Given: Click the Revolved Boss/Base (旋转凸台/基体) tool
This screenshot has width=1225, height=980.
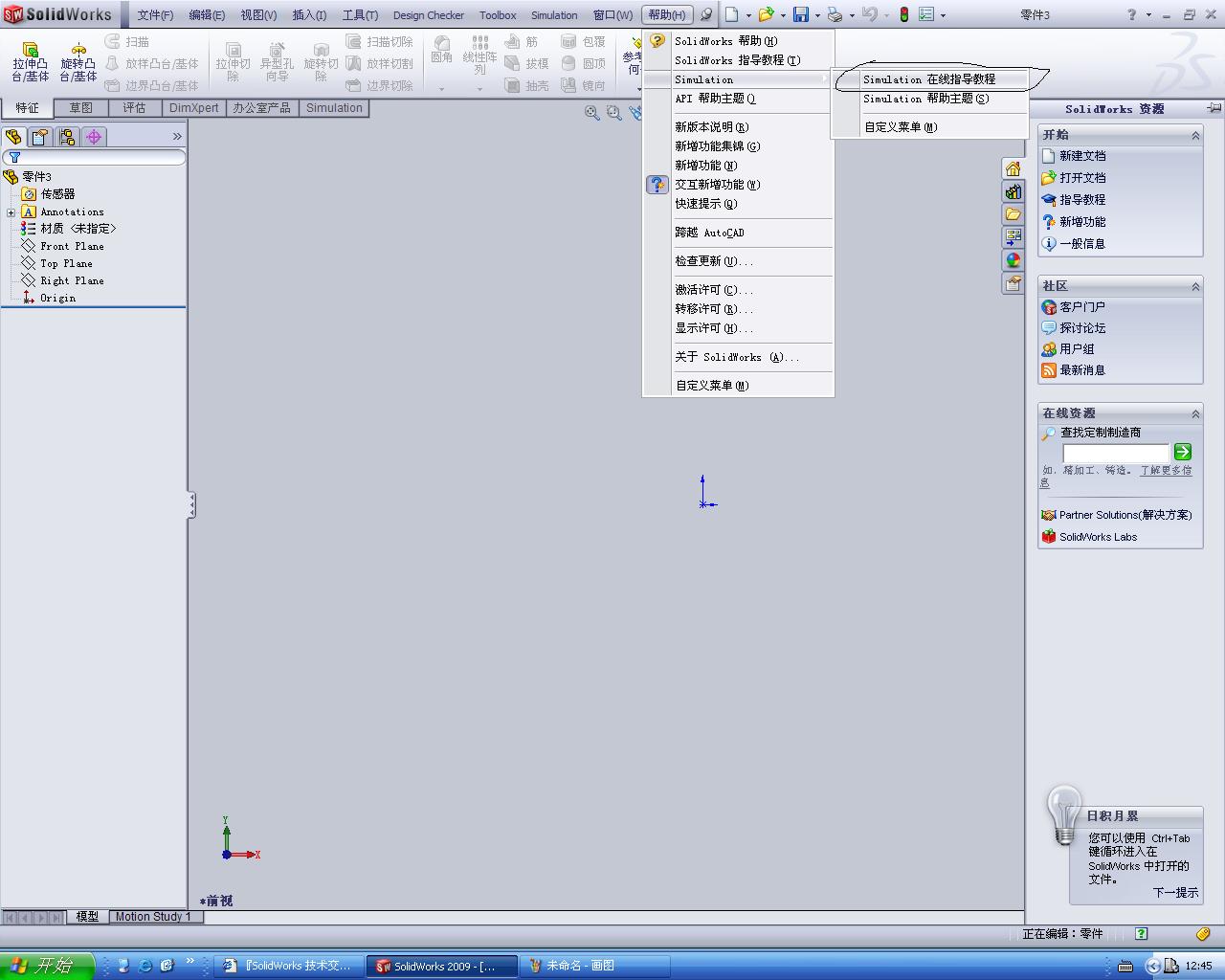Looking at the screenshot, I should (78, 62).
